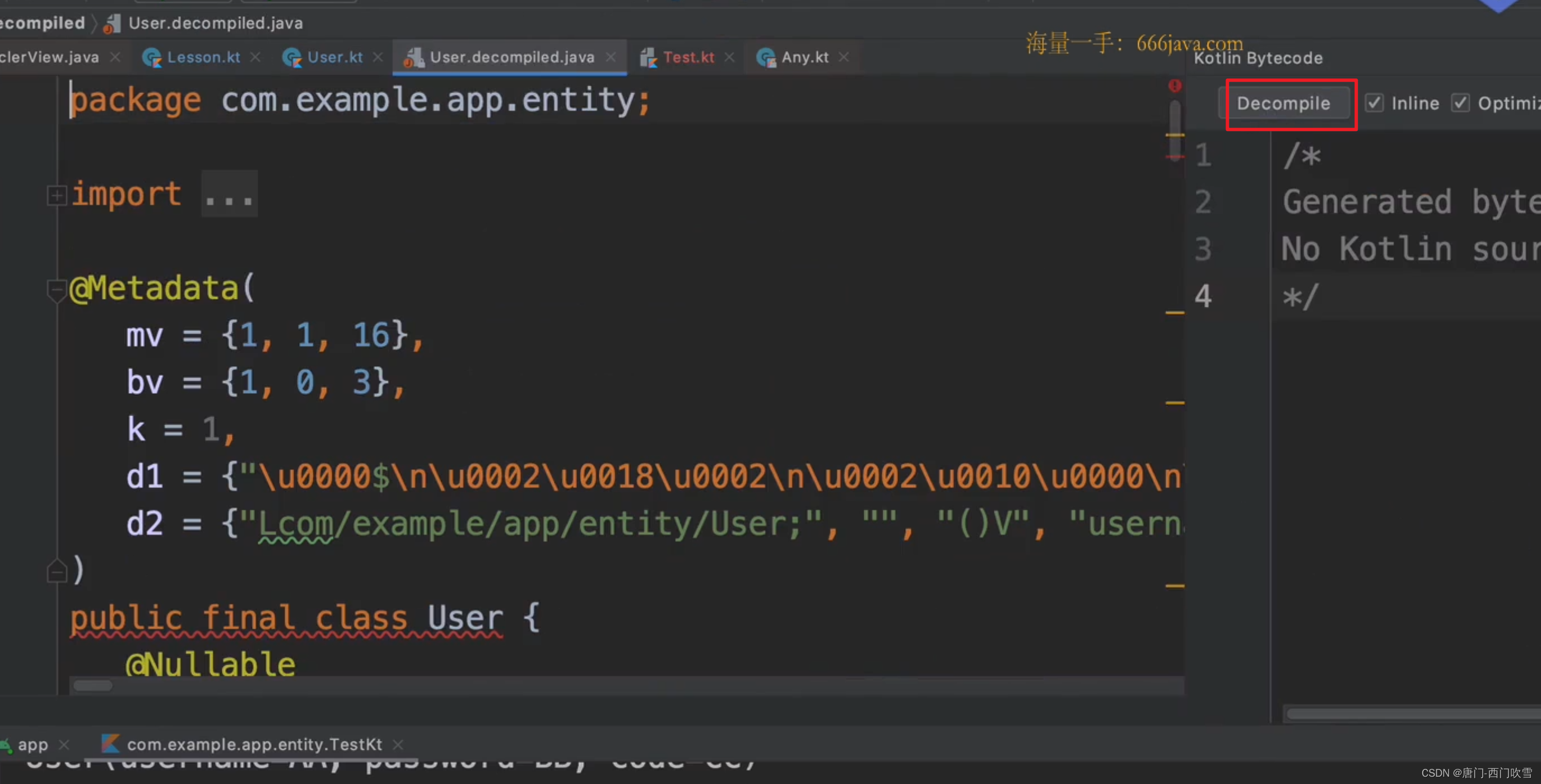This screenshot has width=1541, height=784.
Task: Collapse the @Metadata annotation fold start
Action: (56, 290)
